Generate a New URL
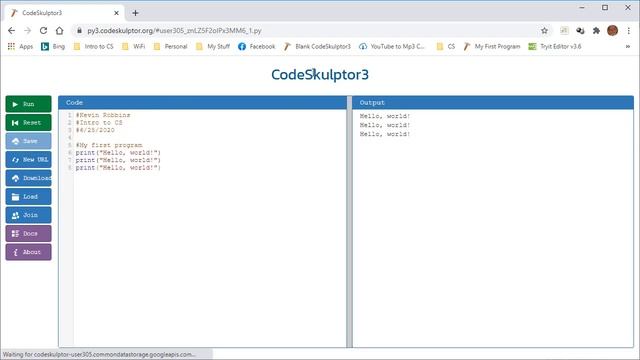Screen dimensions: 640x360 click(29, 160)
